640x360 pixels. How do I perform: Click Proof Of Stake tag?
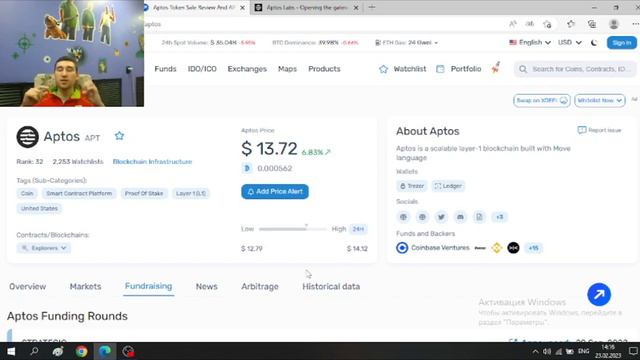tap(144, 193)
